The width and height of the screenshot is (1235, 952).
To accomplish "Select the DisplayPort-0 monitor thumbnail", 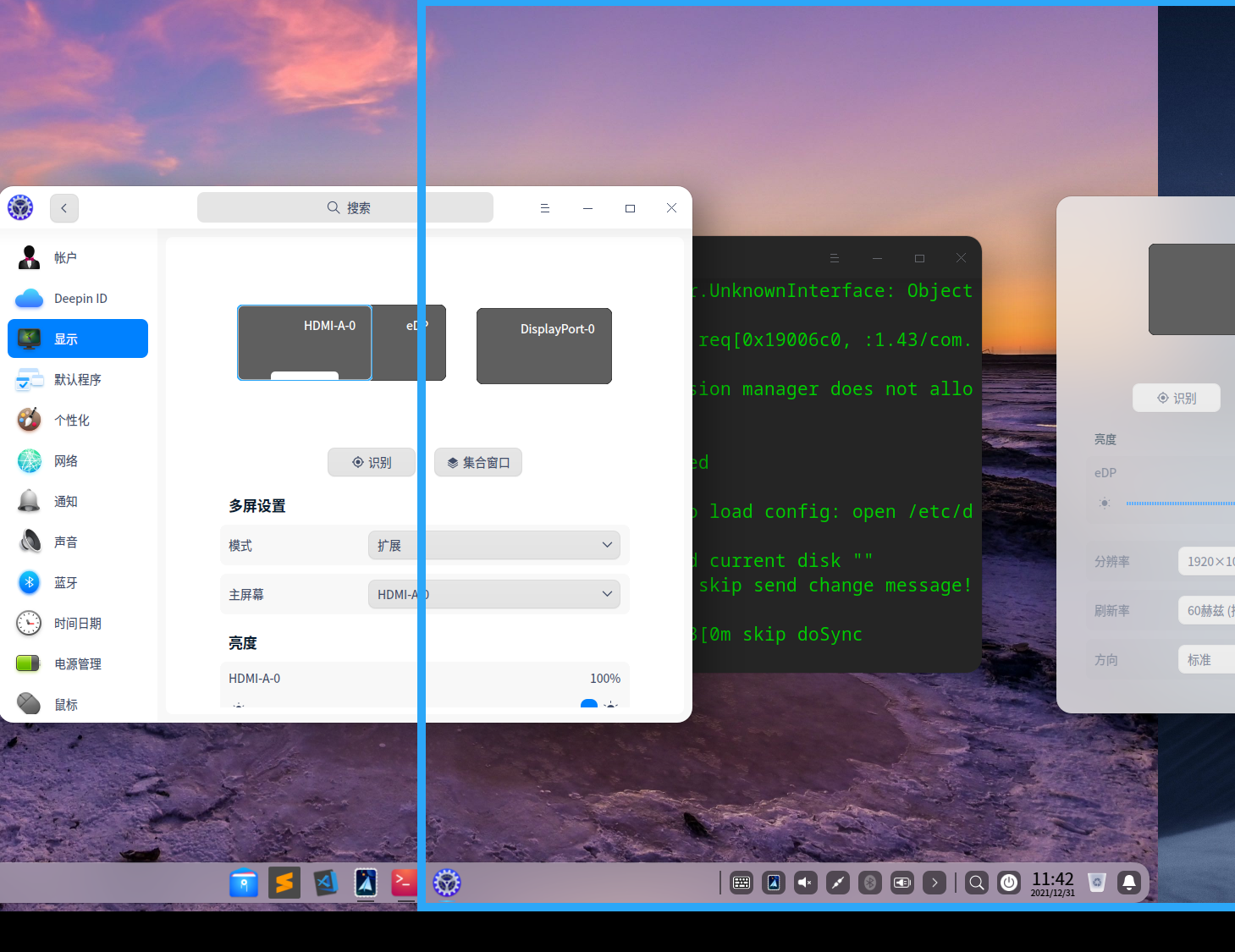I will pos(544,346).
